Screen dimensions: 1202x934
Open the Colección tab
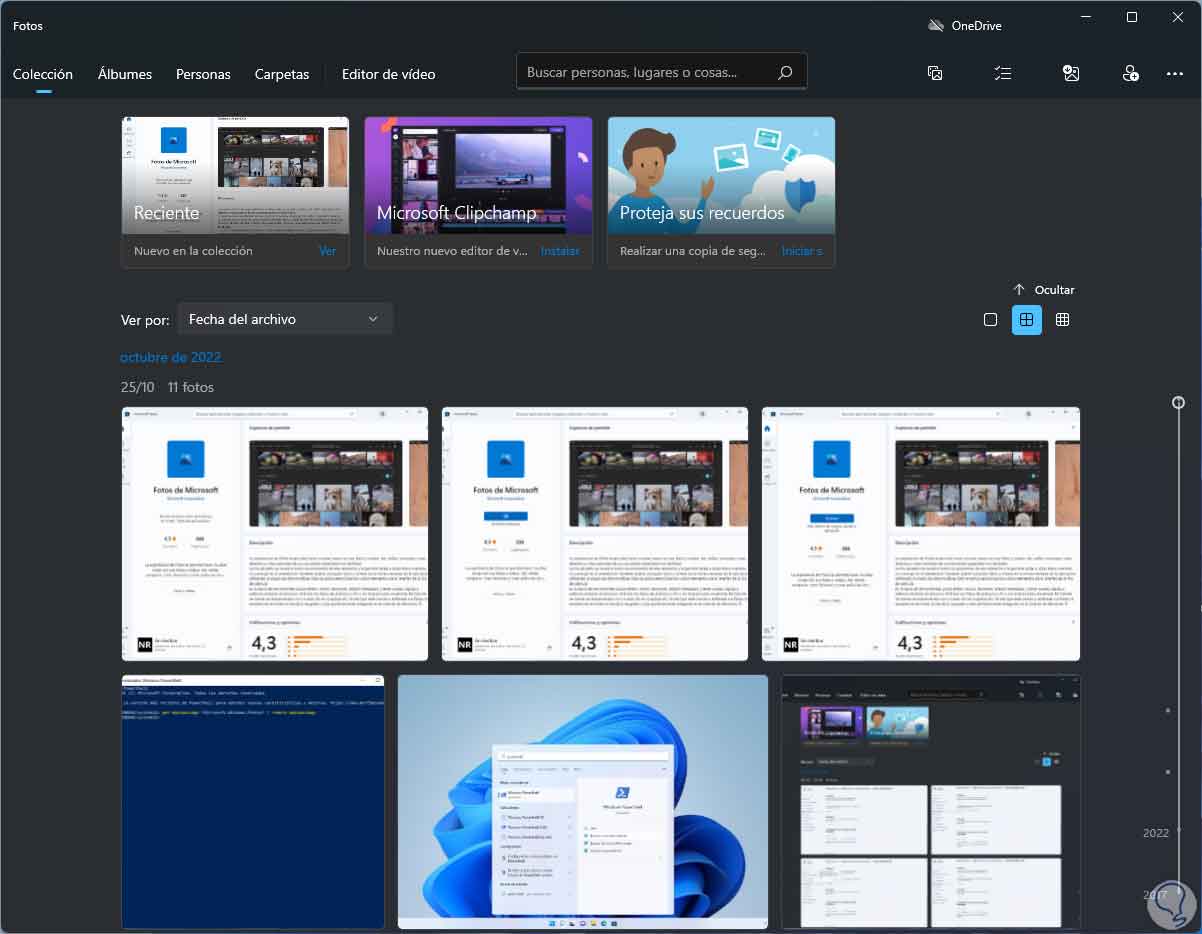point(43,74)
